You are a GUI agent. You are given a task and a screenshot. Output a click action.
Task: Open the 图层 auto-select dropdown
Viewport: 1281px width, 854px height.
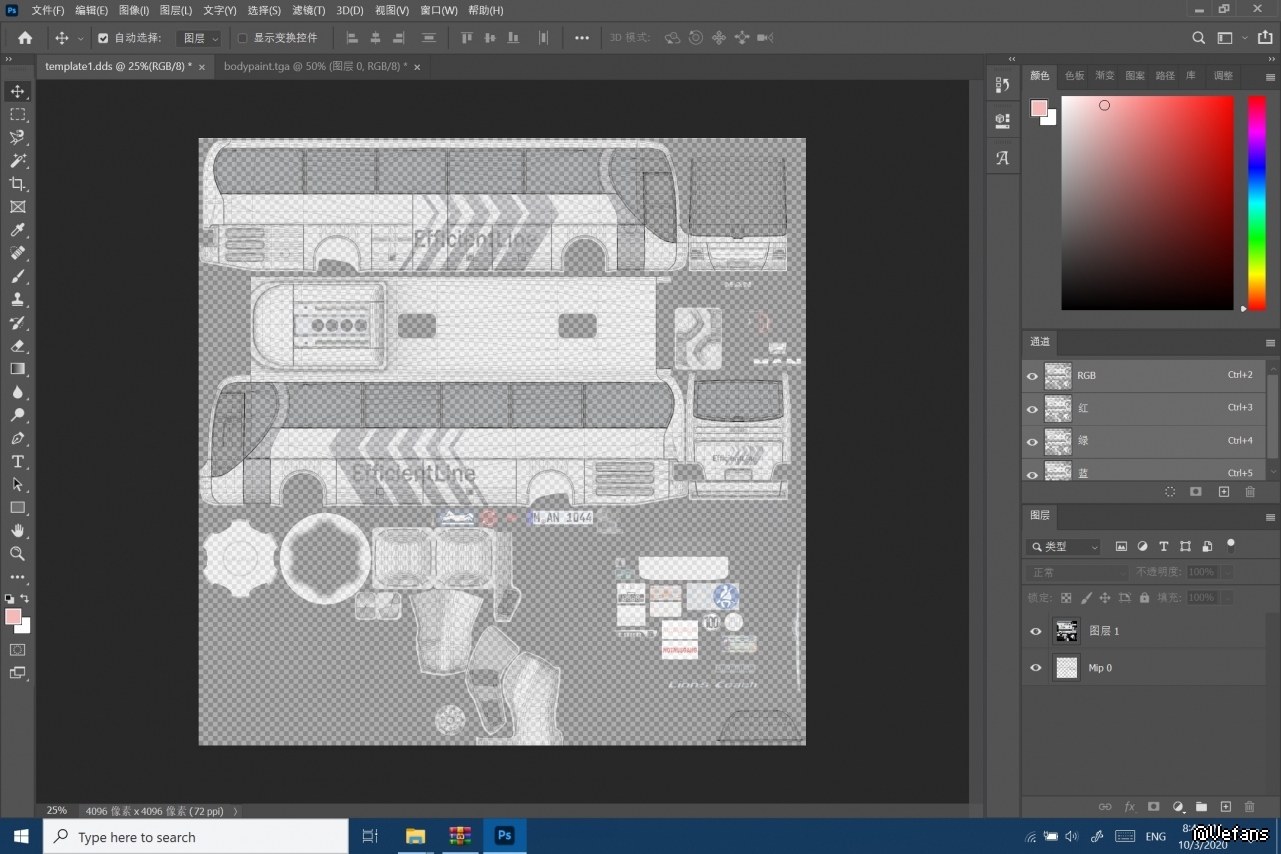[x=199, y=38]
